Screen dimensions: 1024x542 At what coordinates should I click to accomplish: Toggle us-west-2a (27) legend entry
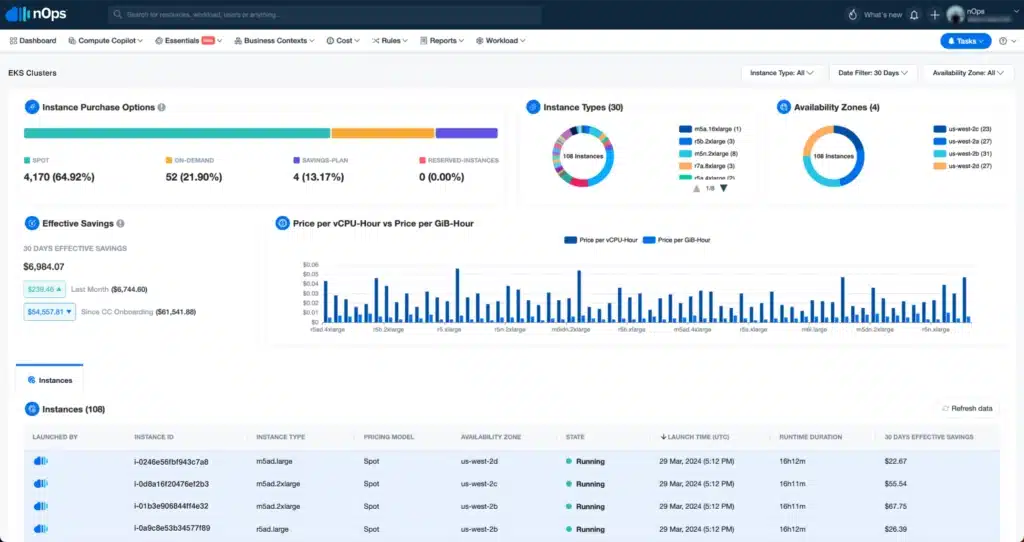click(x=963, y=141)
